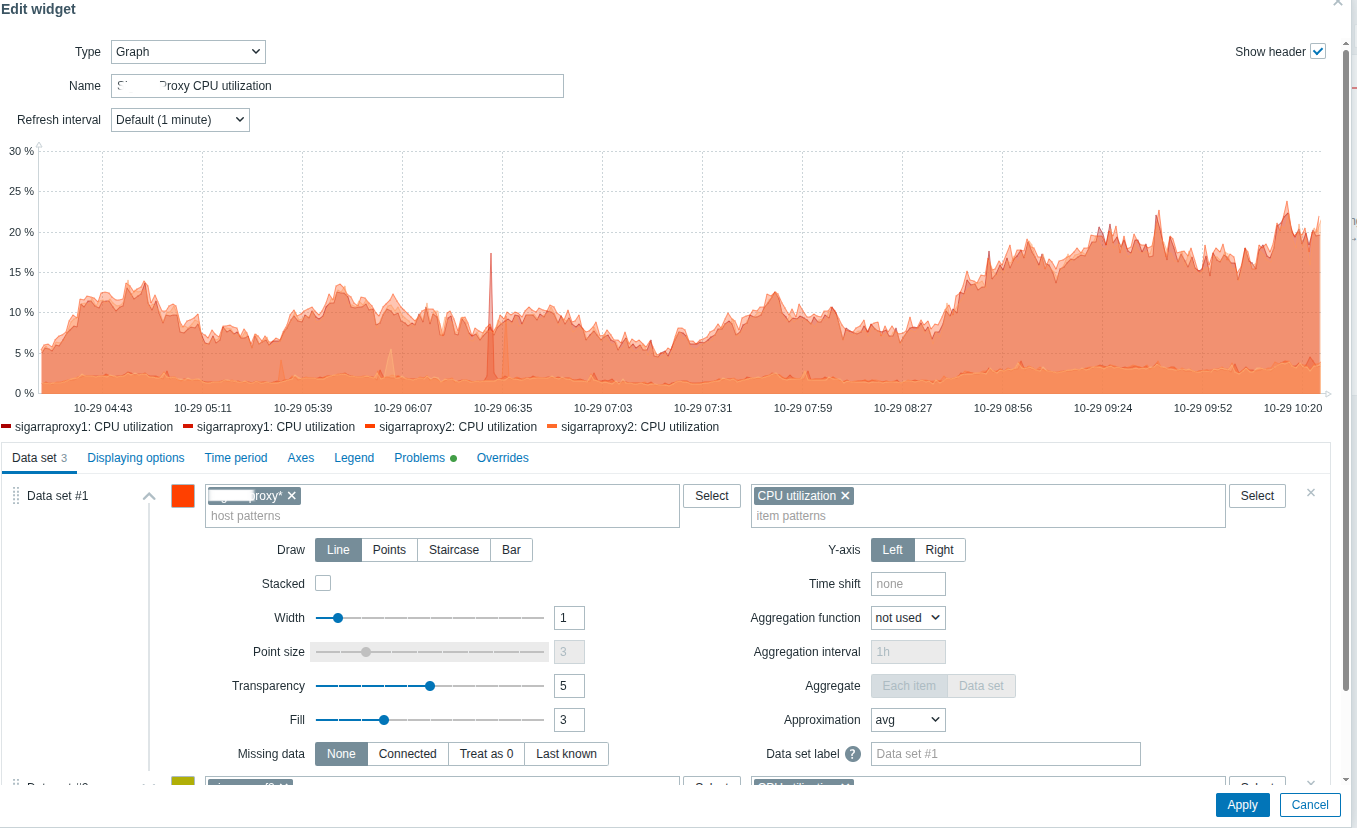This screenshot has height=828, width=1357.
Task: Choose Staircase draw style
Action: tap(454, 550)
